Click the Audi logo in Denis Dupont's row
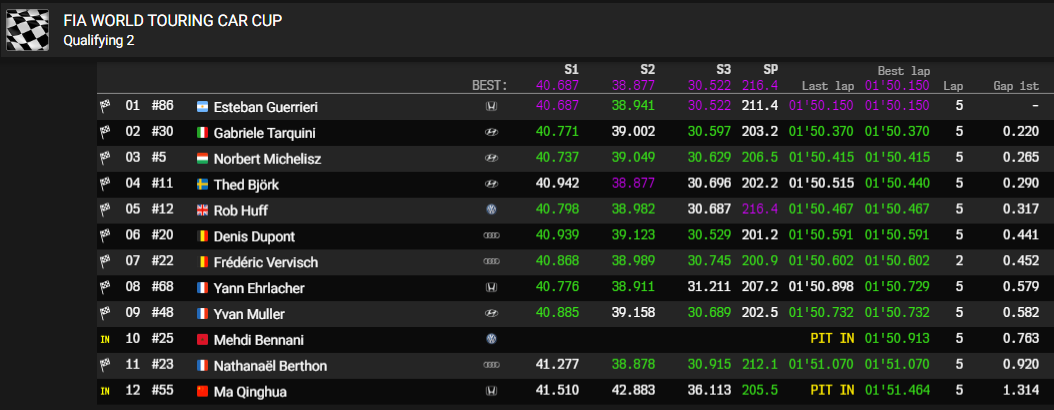 tap(491, 236)
